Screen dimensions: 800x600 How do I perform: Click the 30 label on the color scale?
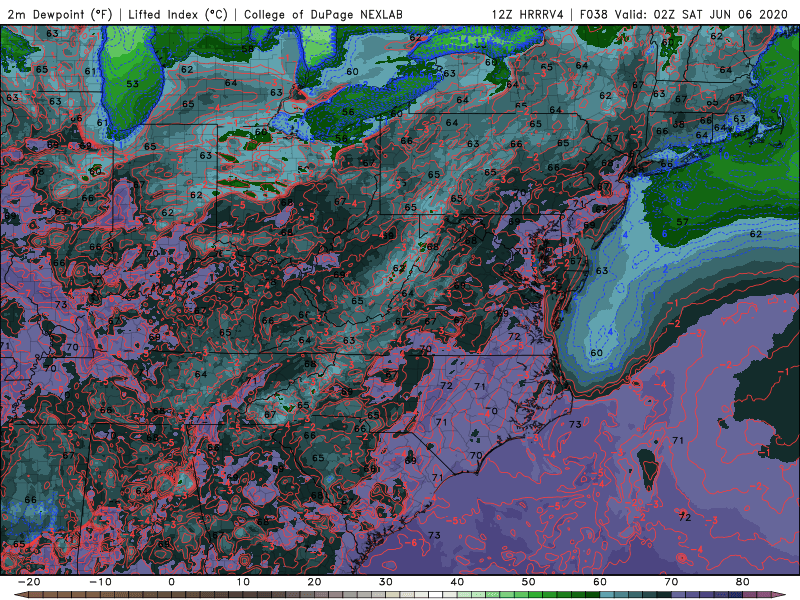(x=386, y=582)
